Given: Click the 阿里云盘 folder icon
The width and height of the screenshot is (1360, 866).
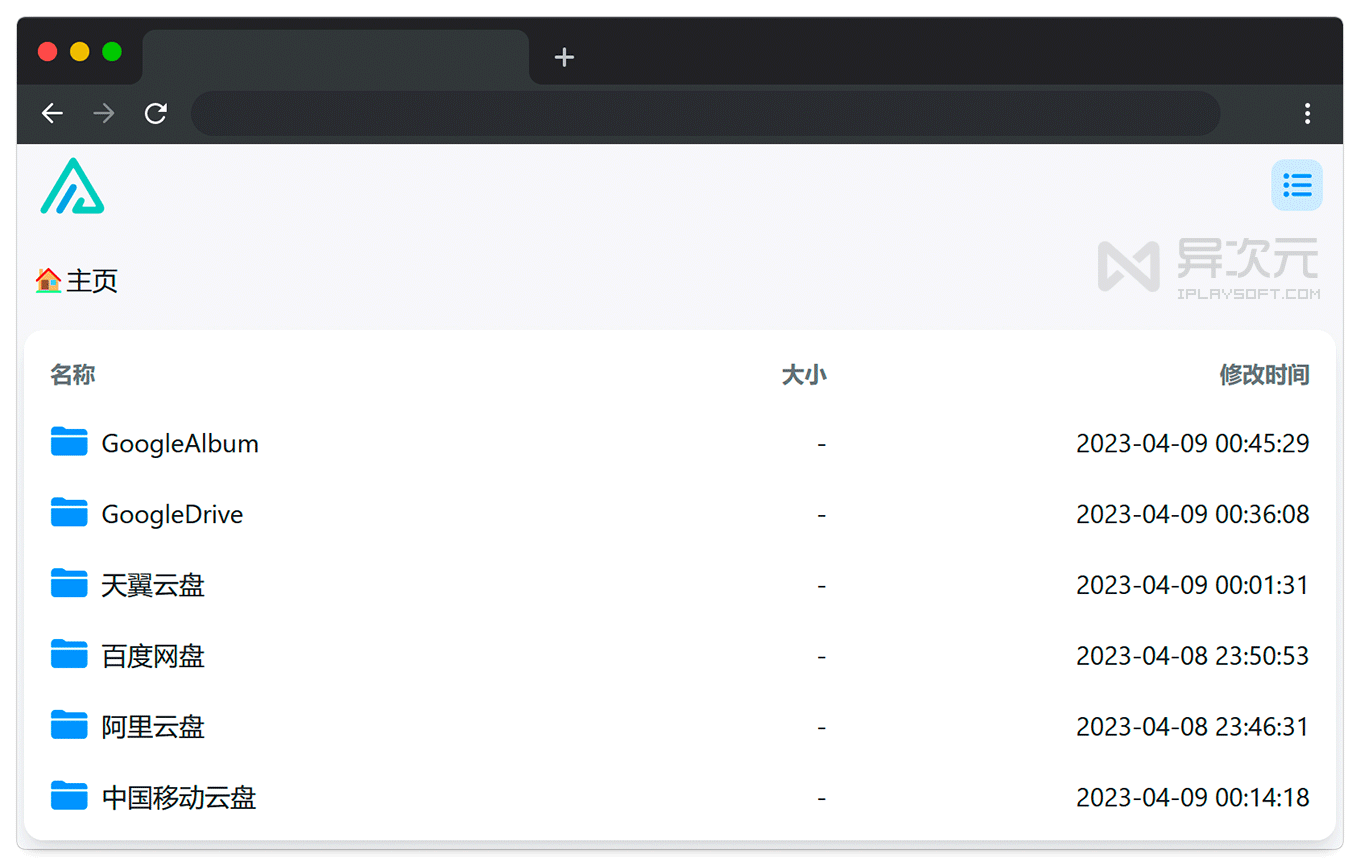Looking at the screenshot, I should (69, 726).
